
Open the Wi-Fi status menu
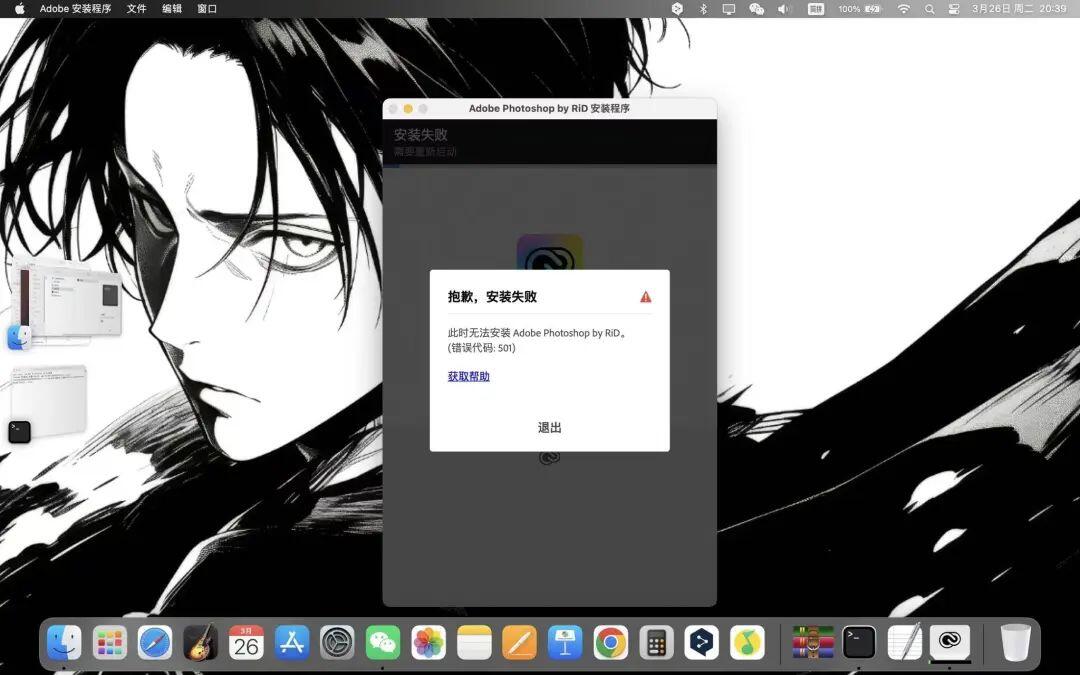click(904, 9)
